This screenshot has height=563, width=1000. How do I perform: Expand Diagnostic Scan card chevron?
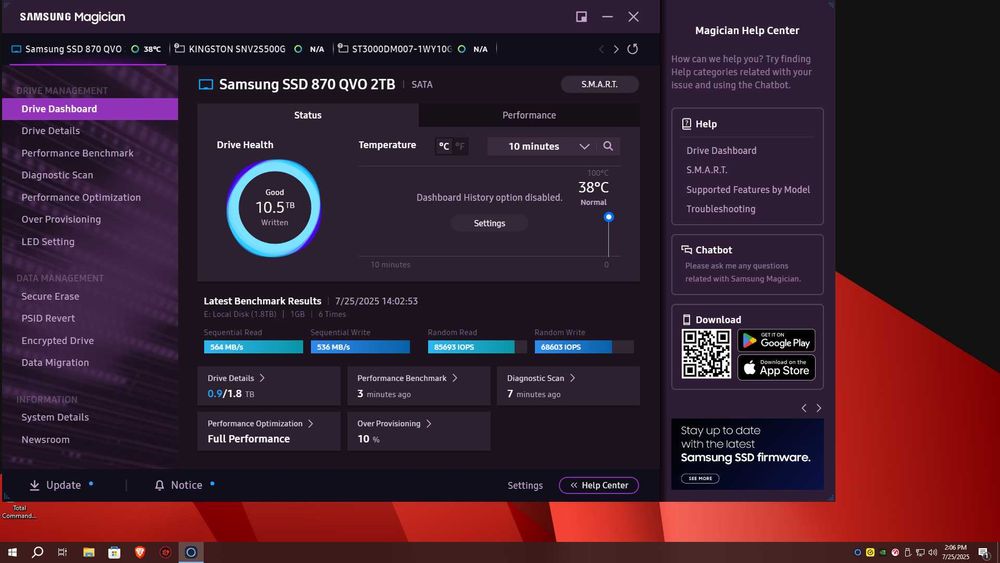(573, 378)
